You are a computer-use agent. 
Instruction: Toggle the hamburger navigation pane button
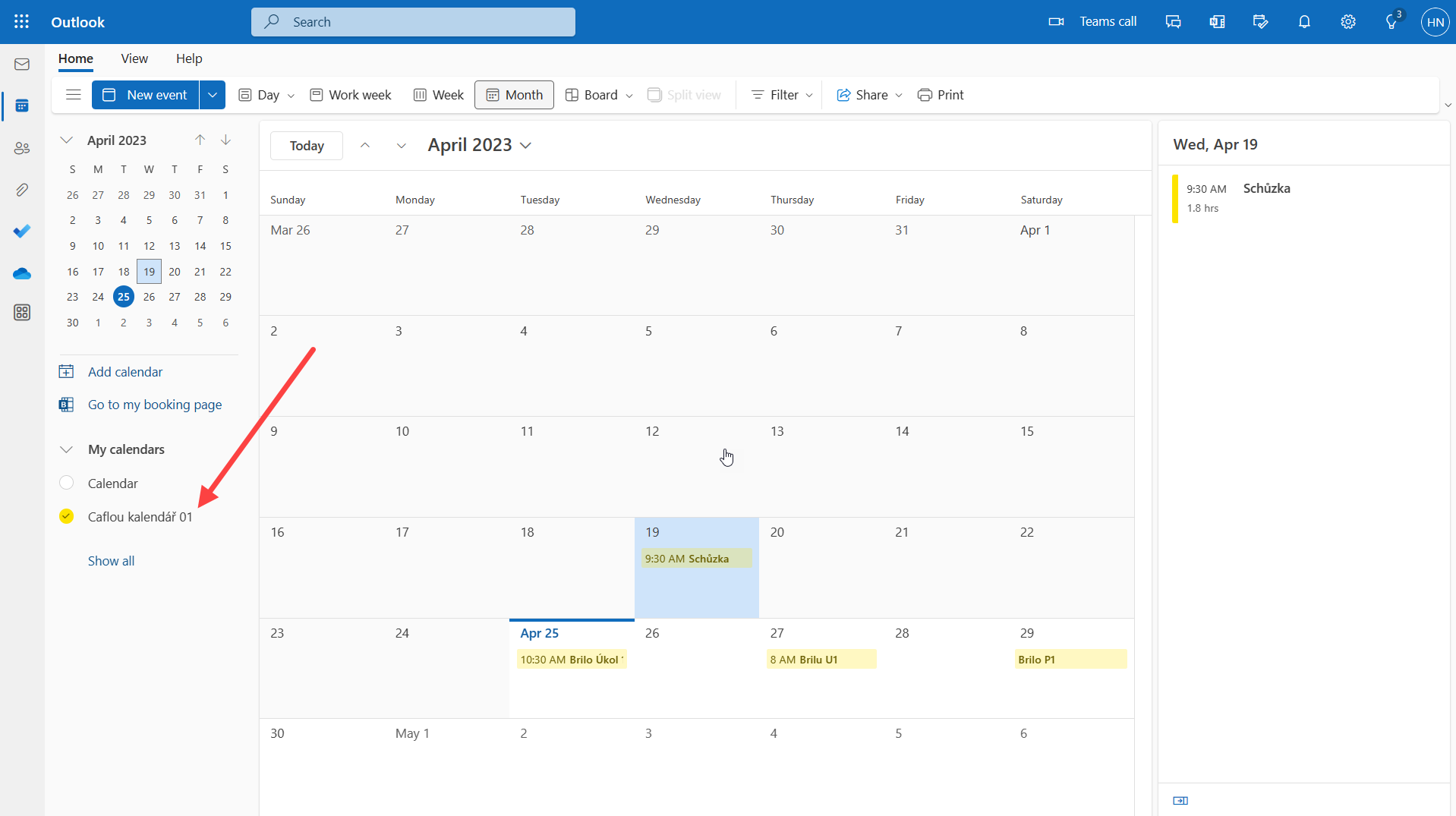74,95
